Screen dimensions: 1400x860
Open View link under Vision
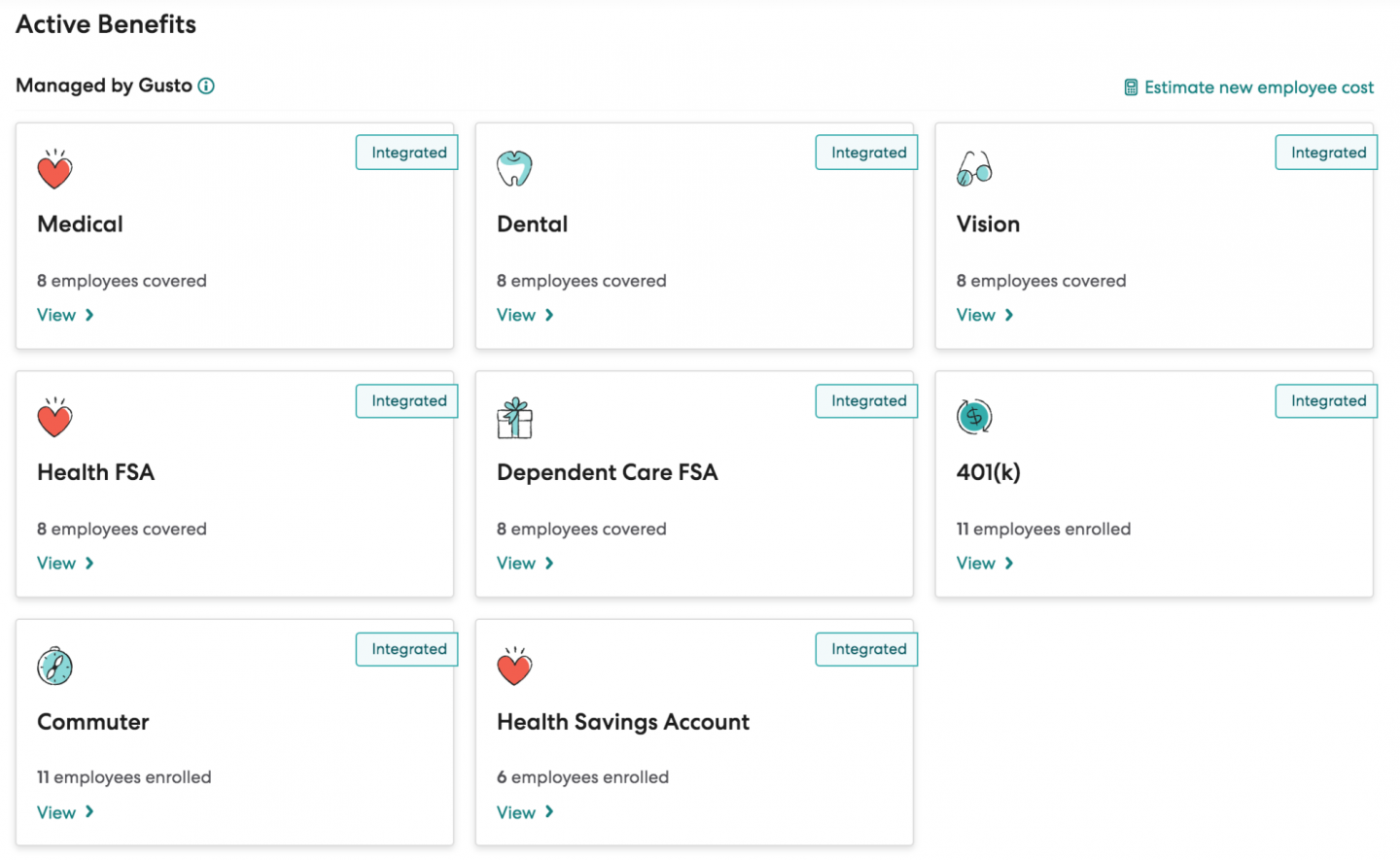click(x=985, y=315)
